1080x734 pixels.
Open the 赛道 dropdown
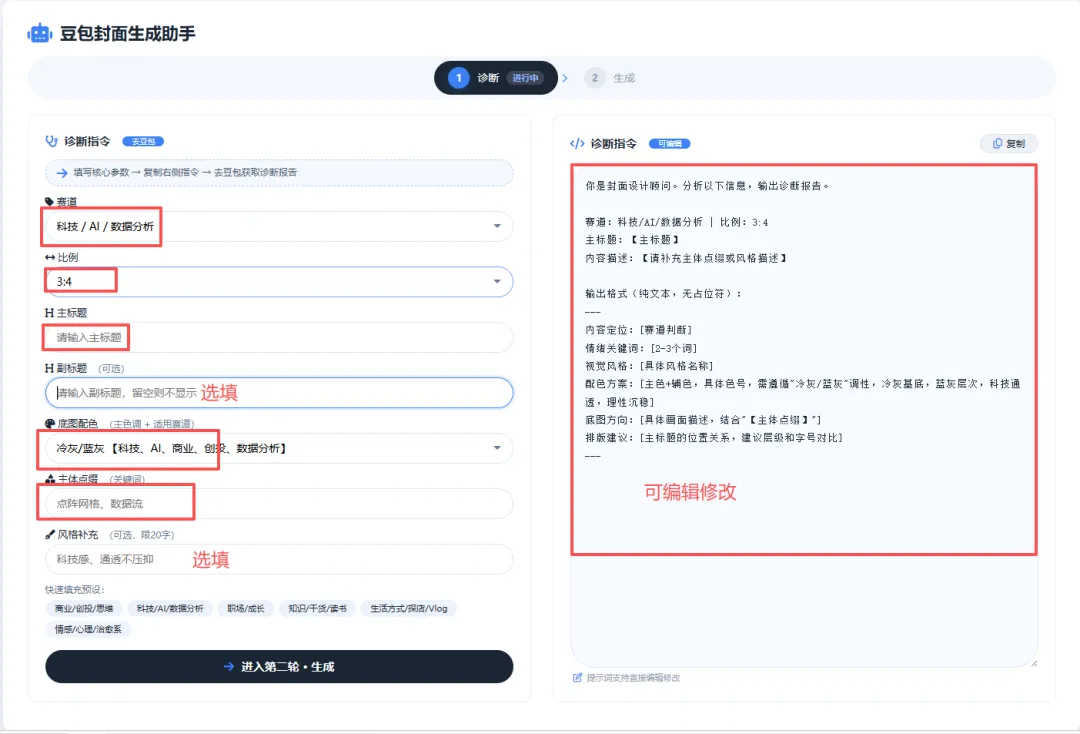coord(279,226)
